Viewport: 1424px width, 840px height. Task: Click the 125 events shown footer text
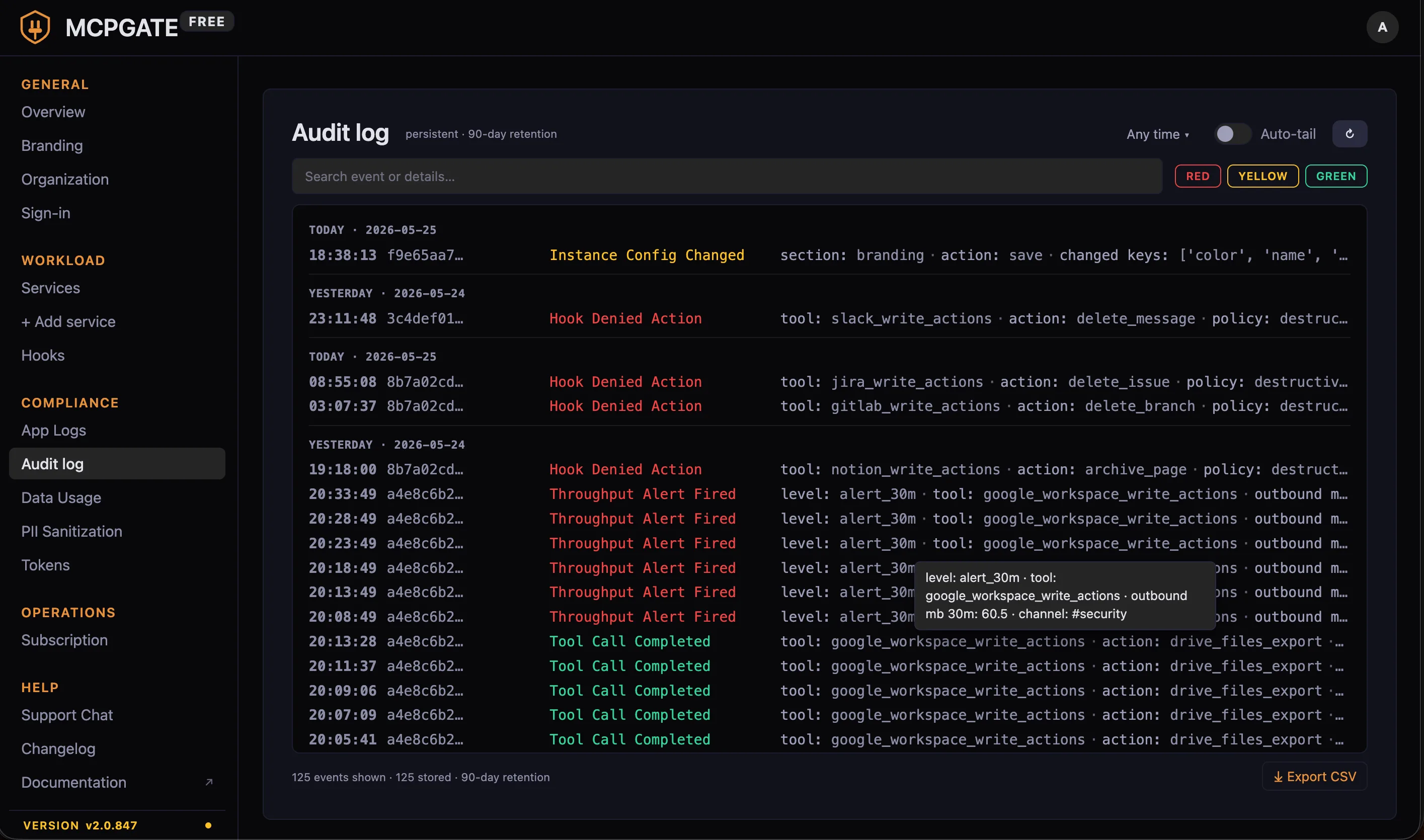tap(338, 777)
